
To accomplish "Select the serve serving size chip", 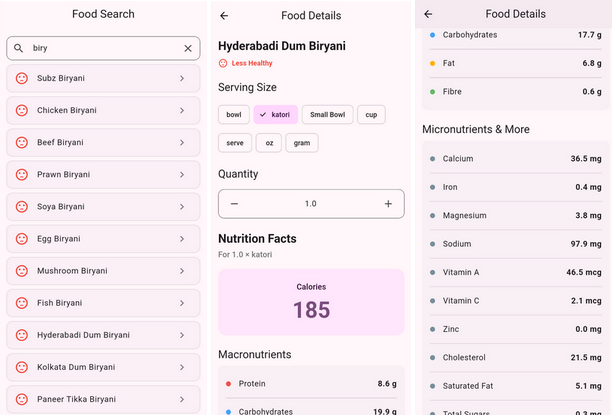I will pos(235,143).
